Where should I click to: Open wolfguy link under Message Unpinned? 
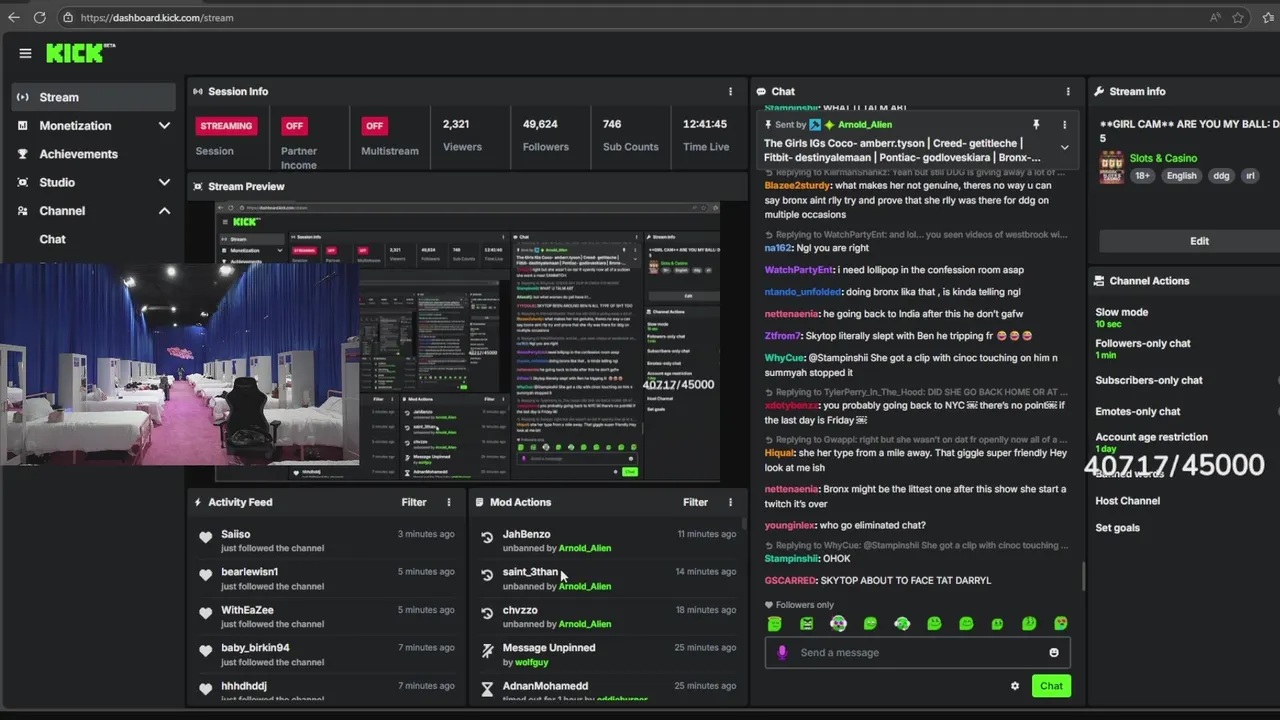[x=532, y=662]
